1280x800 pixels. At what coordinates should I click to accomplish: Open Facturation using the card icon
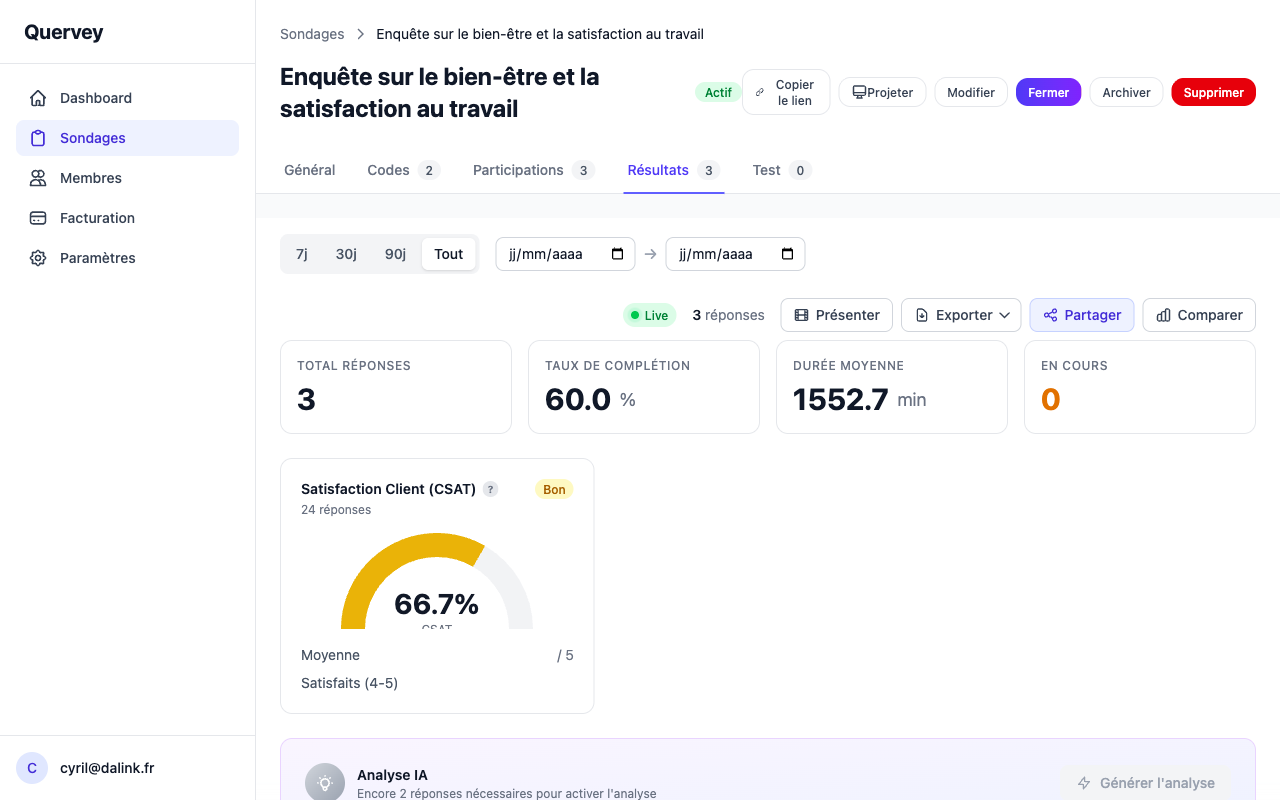[37, 218]
